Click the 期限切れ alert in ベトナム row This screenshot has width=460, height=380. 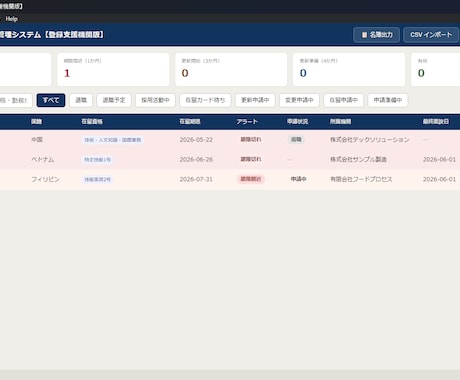click(x=251, y=159)
